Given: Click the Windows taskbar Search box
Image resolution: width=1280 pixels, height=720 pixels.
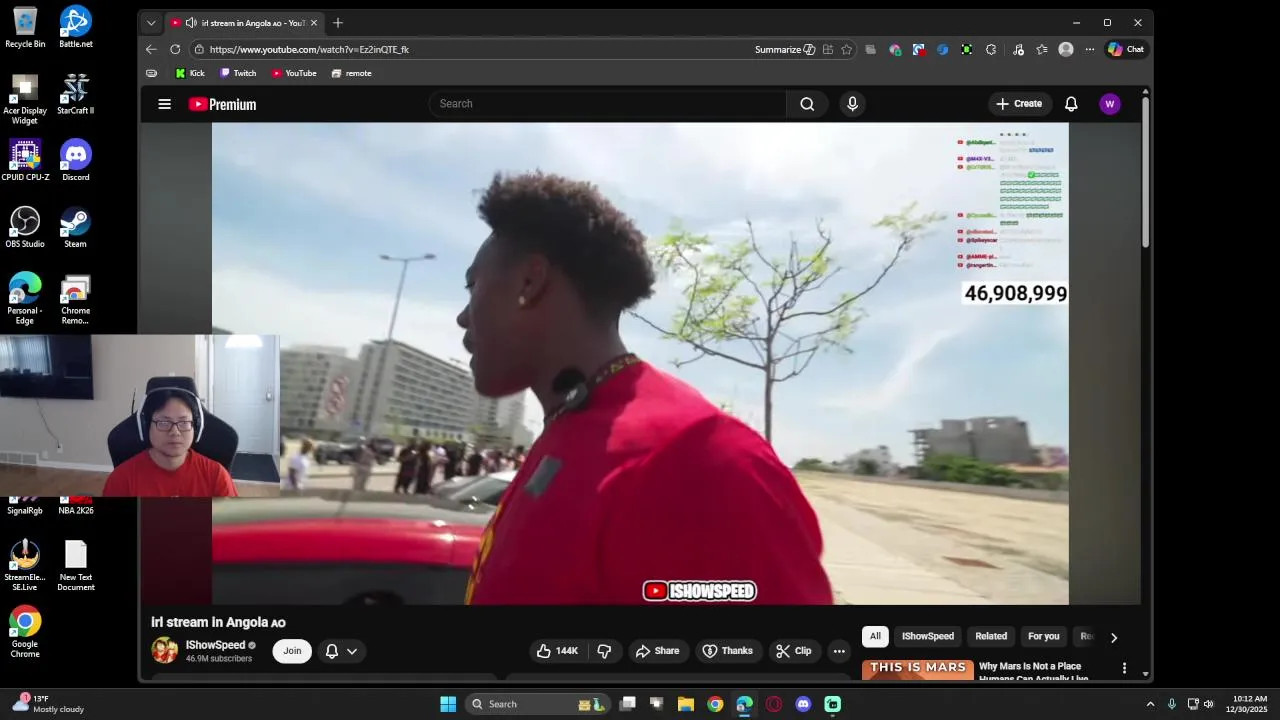Looking at the screenshot, I should click(539, 704).
